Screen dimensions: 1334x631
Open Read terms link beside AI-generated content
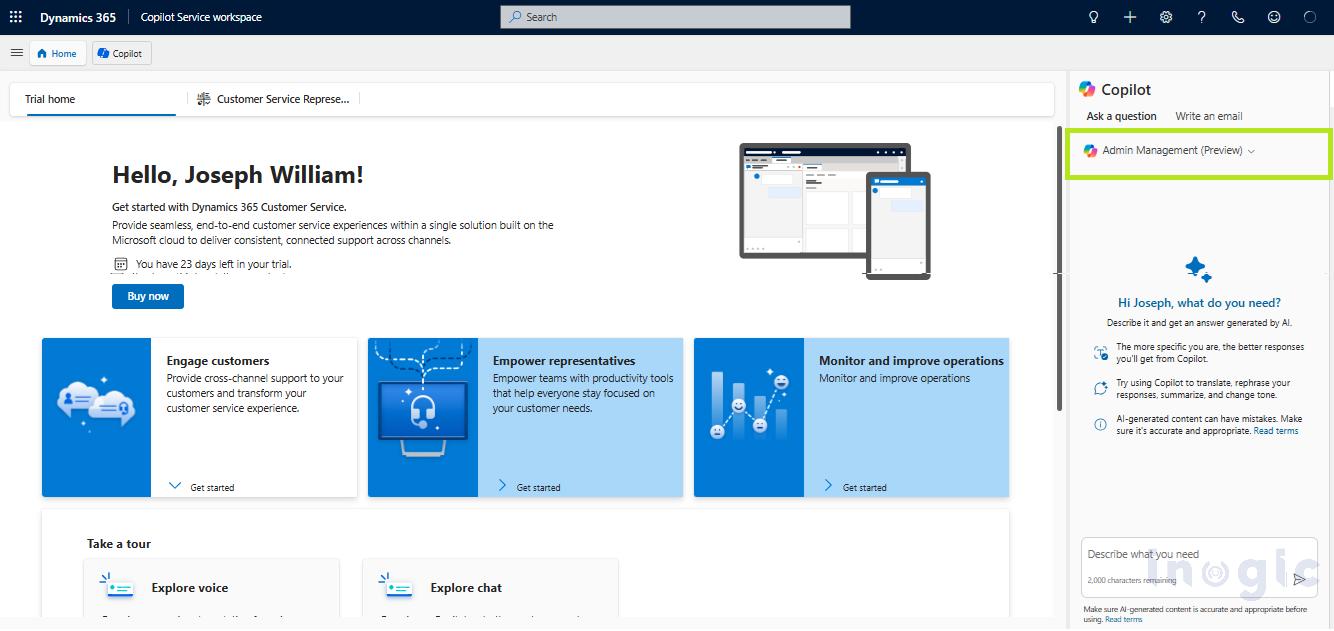[1276, 431]
